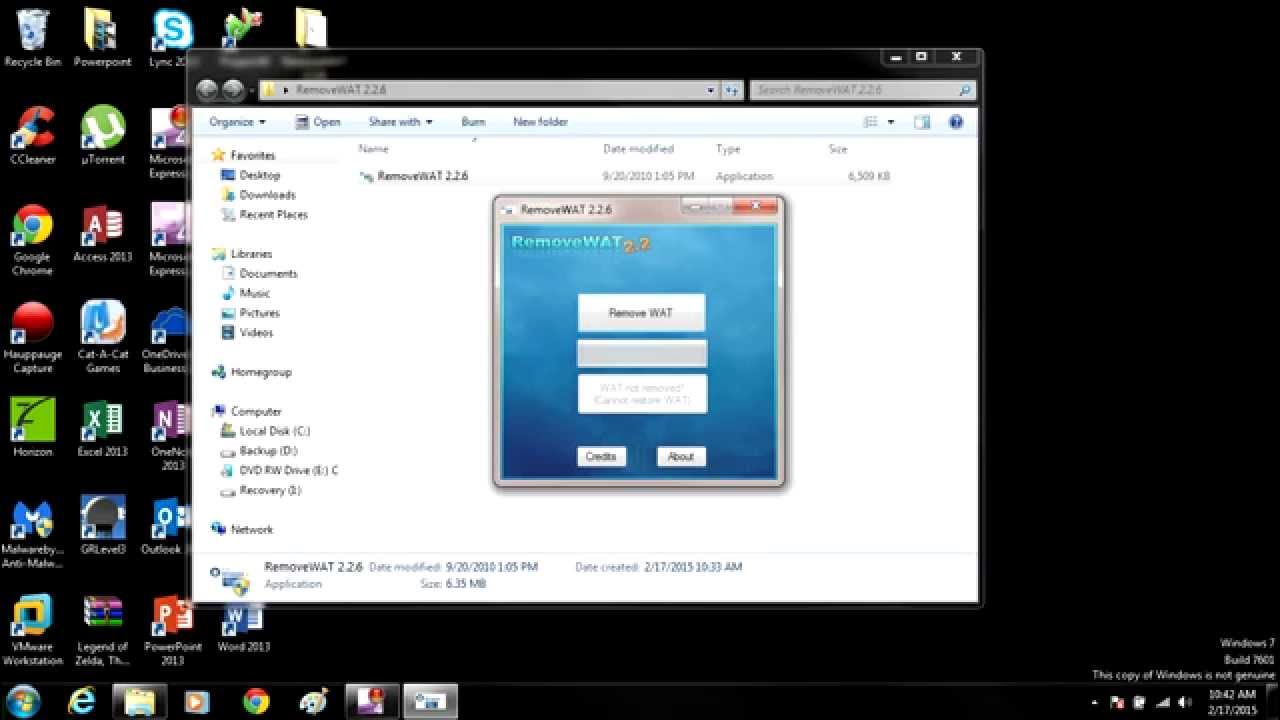
Task: Launch uTorrent from the desktop
Action: tap(102, 135)
